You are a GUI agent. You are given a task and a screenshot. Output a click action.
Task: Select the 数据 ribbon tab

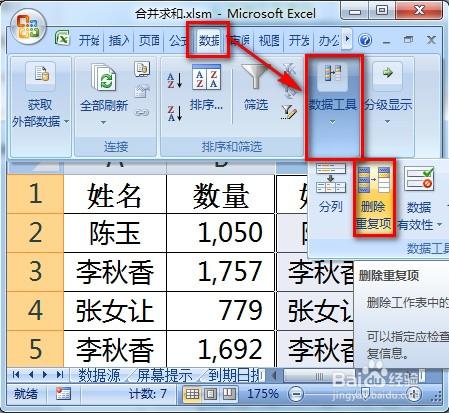(x=209, y=41)
